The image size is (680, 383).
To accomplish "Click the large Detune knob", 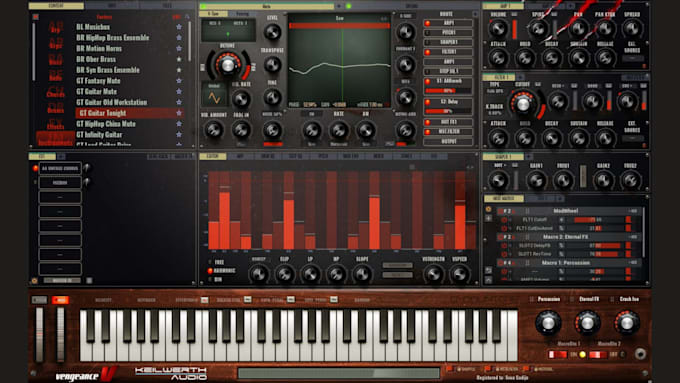I will pos(227,65).
